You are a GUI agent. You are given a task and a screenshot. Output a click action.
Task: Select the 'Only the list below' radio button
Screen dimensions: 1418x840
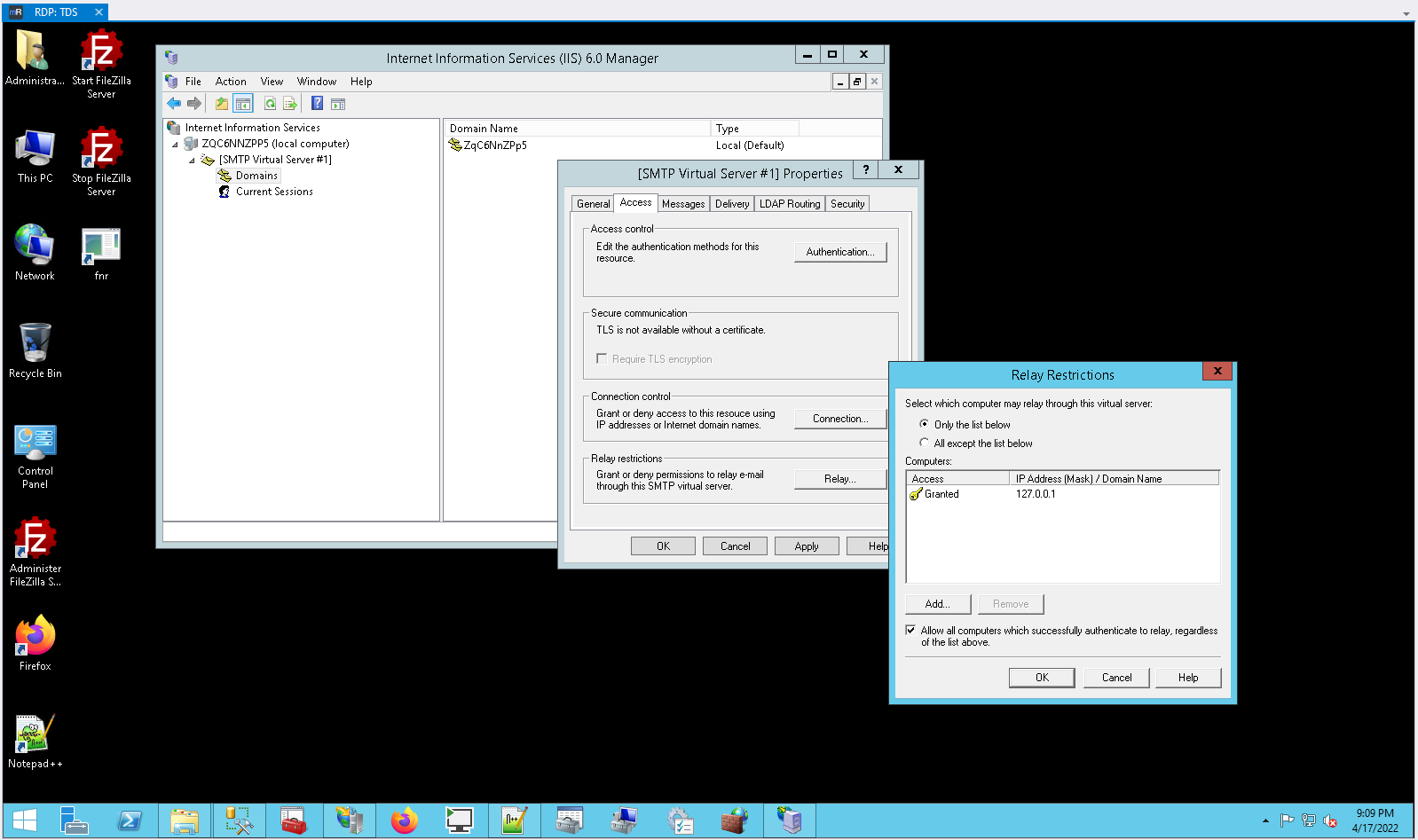pyautogui.click(x=925, y=424)
